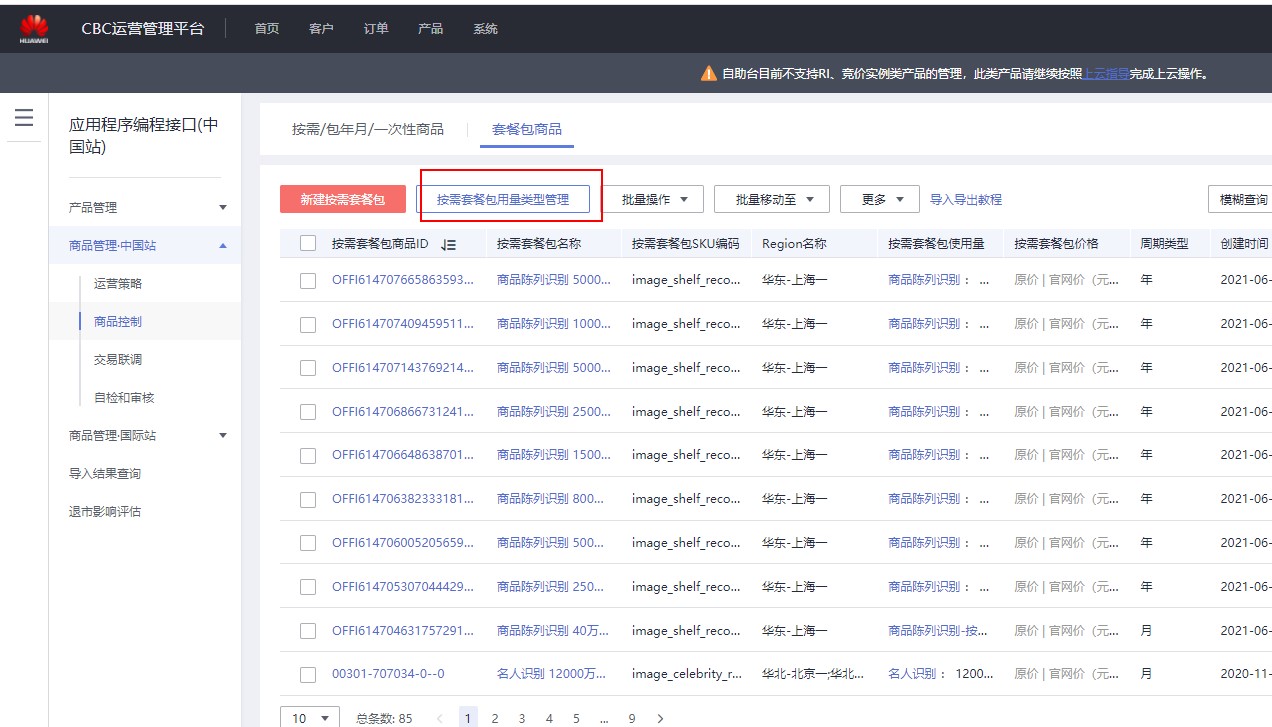Check the row OFFI614706005205659
Screen dimensions: 1272x727
point(308,543)
